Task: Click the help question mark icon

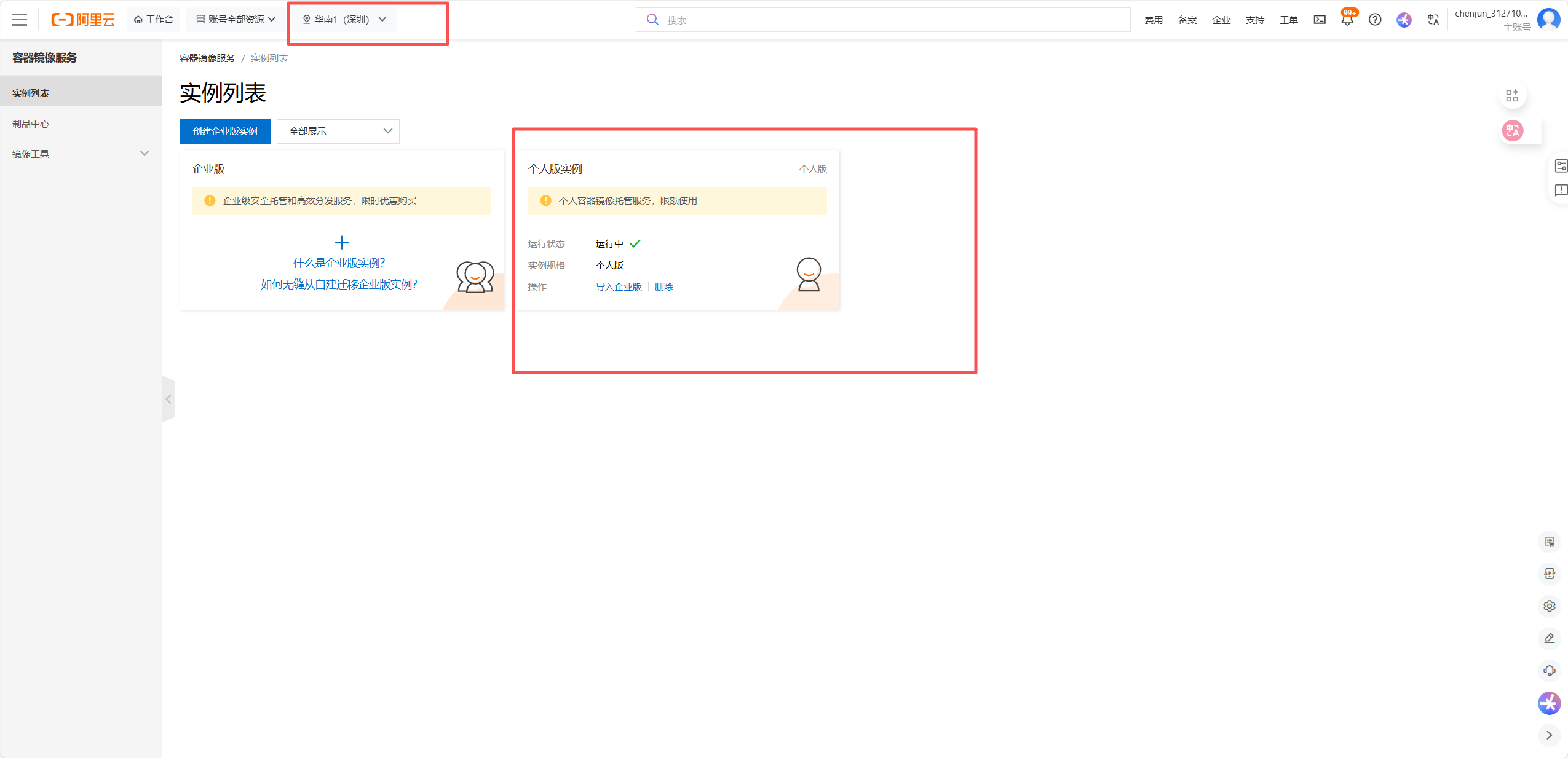Action: 1375,20
